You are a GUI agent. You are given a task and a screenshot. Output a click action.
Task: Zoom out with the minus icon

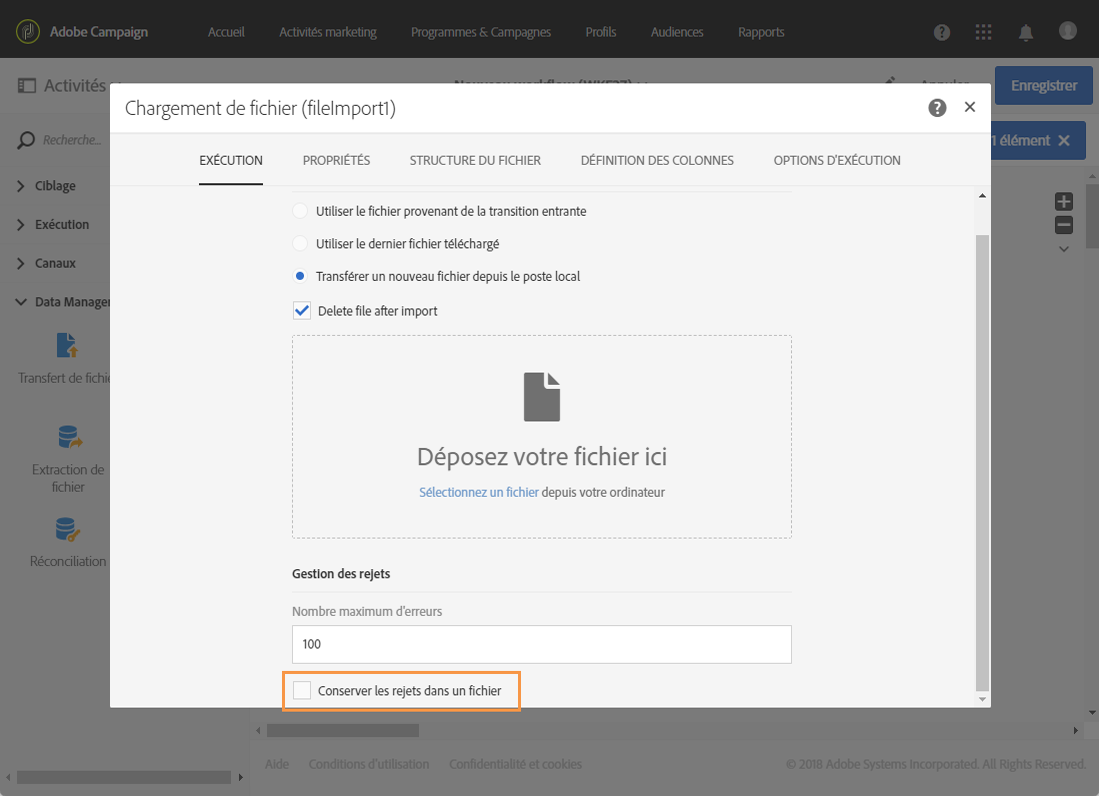point(1064,225)
